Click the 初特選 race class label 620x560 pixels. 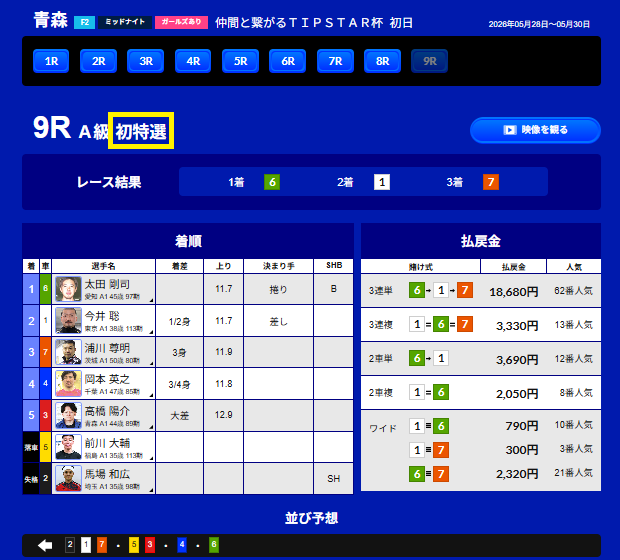(141, 131)
